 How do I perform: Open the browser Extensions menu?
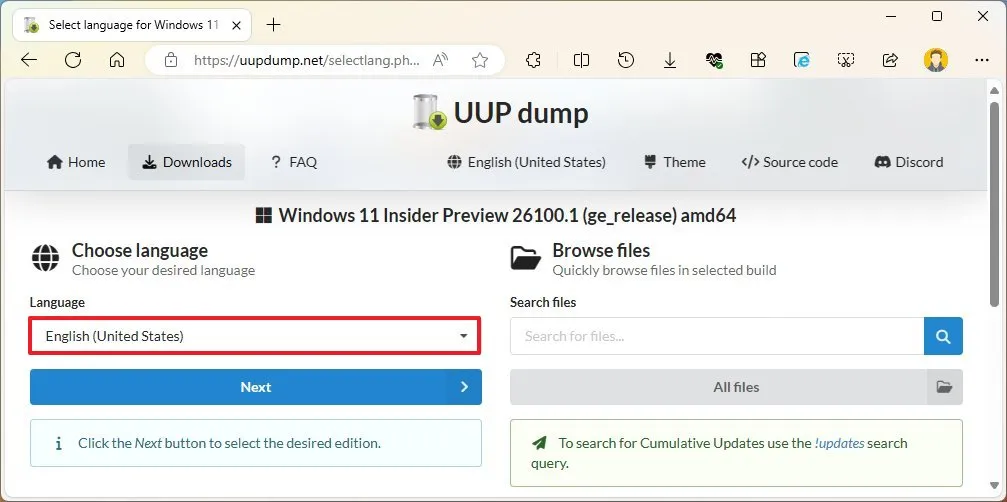click(x=533, y=60)
